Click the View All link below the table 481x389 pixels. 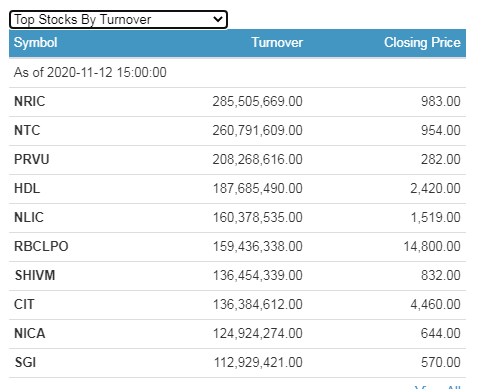point(438,387)
